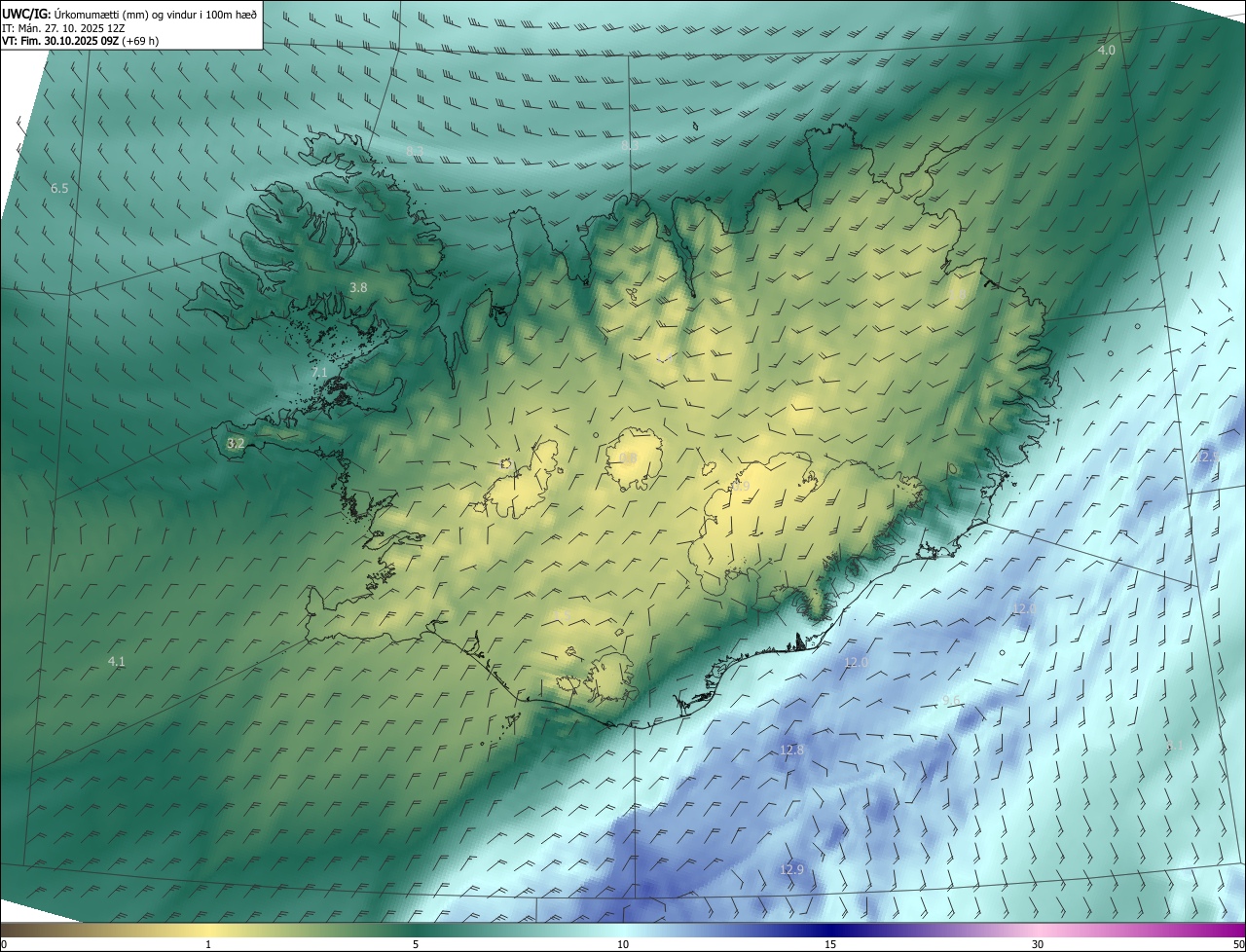This screenshot has width=1246, height=952.
Task: Click the 0 tick on the color scale
Action: click(x=4, y=945)
